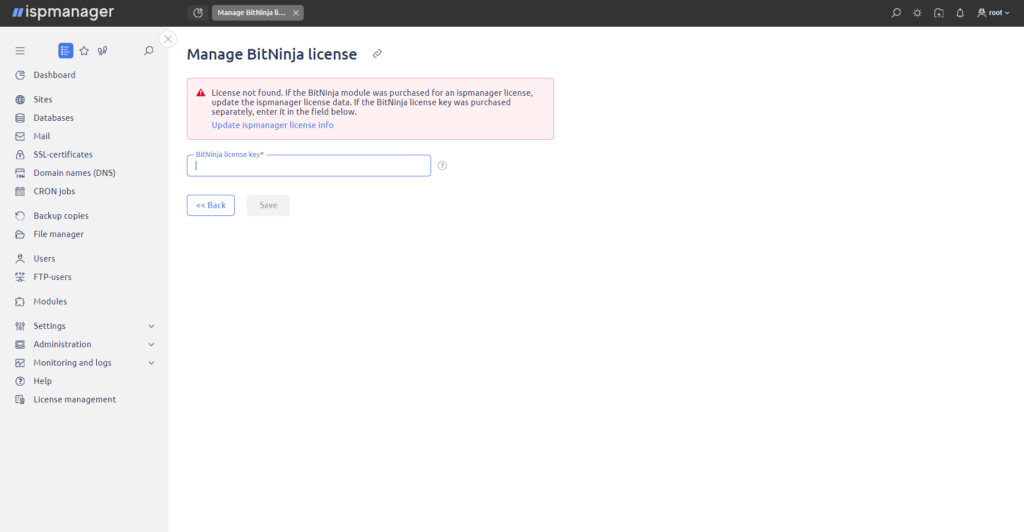This screenshot has width=1024, height=532.
Task: Open Help in sidebar
Action: pyautogui.click(x=42, y=381)
